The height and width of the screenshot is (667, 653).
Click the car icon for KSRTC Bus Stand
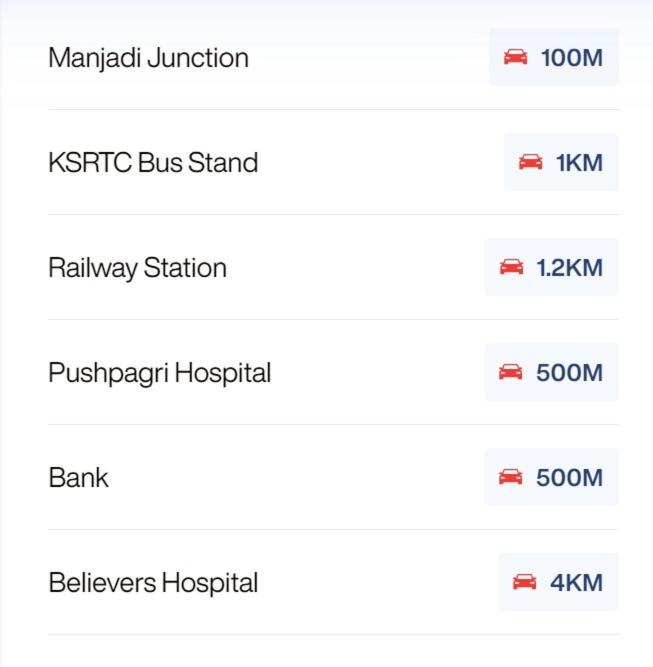coord(530,162)
